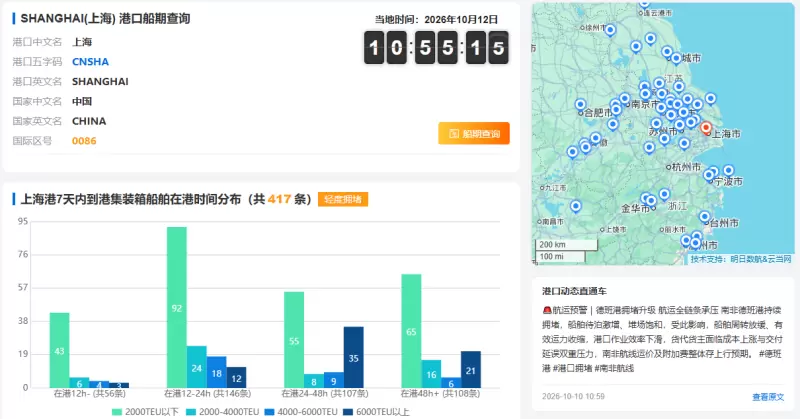The width and height of the screenshot is (800, 419).
Task: Click the dark blue bar labeled 12
Action: (236, 377)
